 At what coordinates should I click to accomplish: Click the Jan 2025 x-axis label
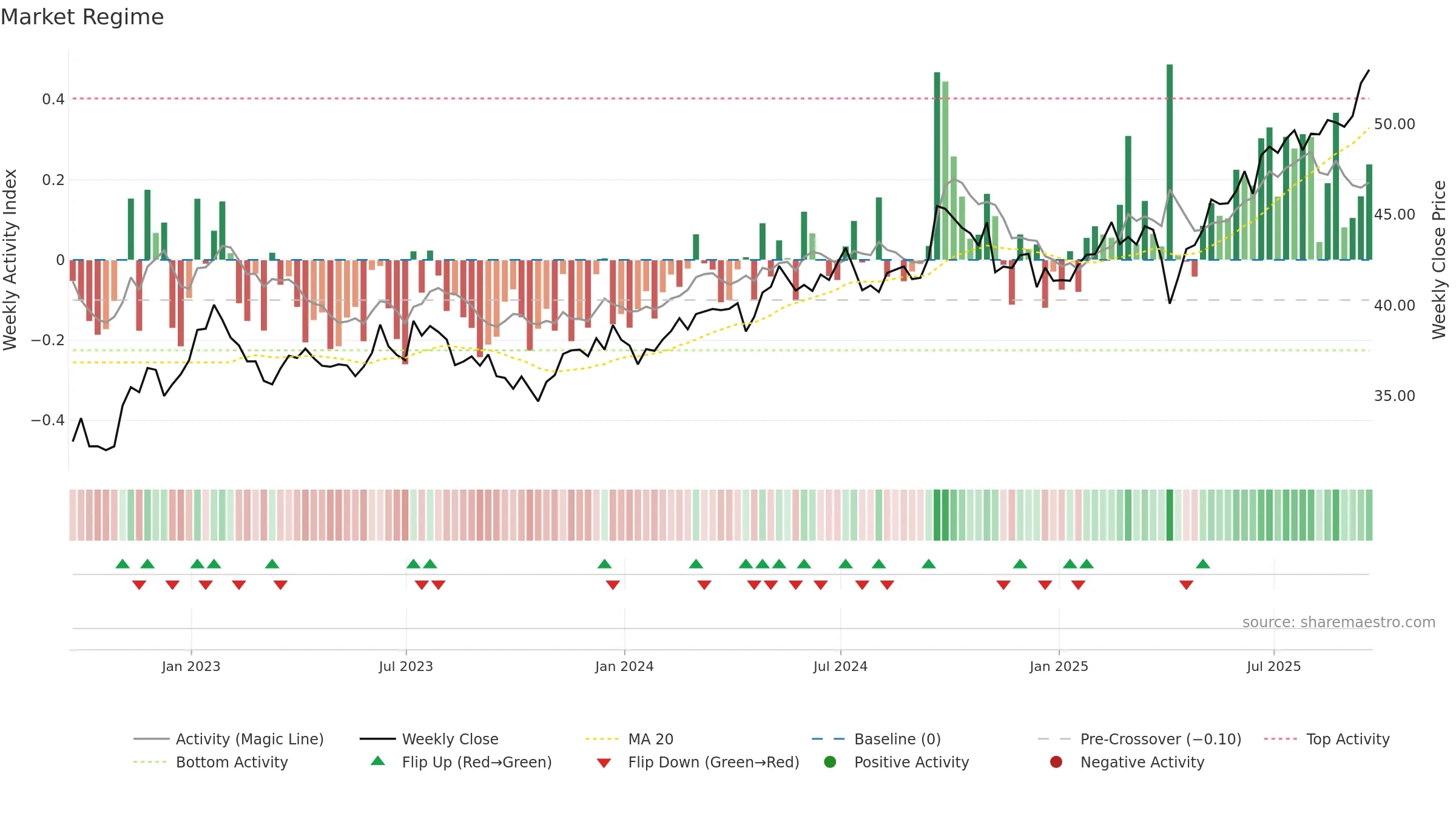click(1059, 666)
